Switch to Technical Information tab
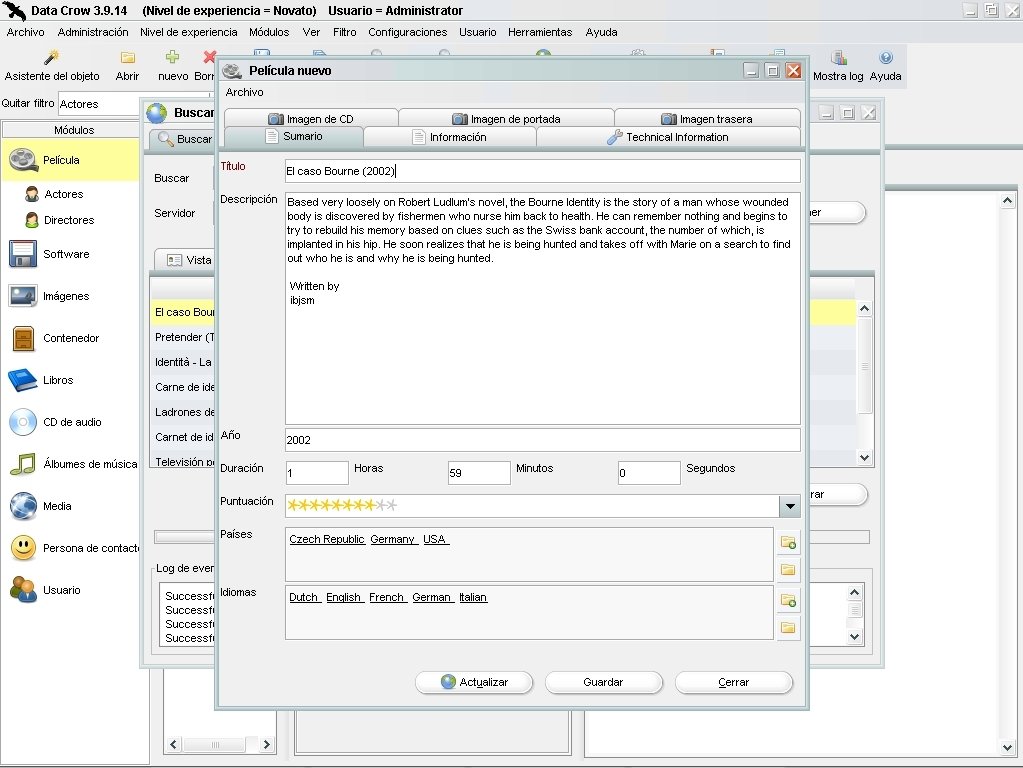Viewport: 1023px width, 768px height. 668,137
